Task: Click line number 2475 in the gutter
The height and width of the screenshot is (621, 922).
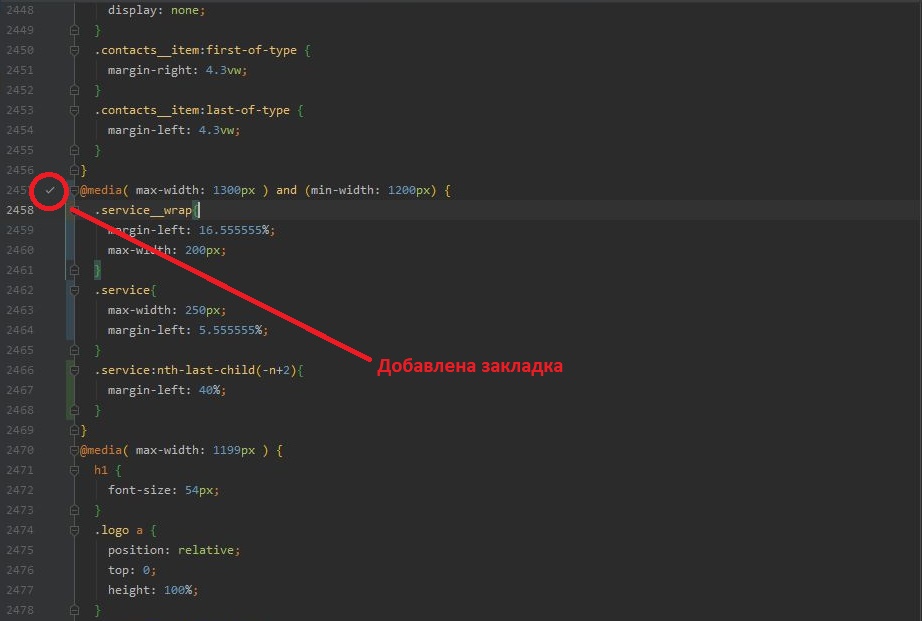Action: coord(20,550)
